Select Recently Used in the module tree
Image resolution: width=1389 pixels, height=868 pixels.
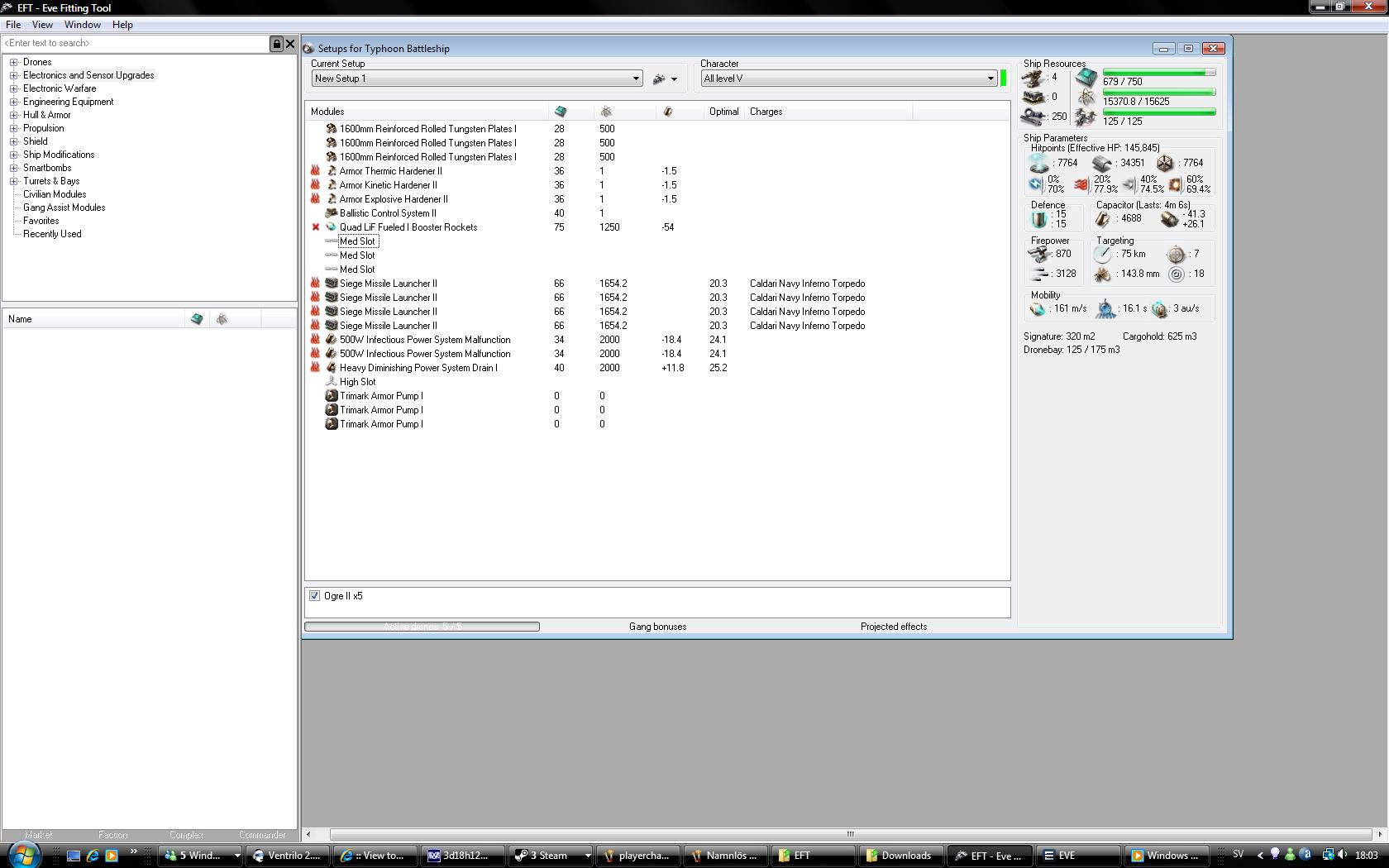pos(52,234)
